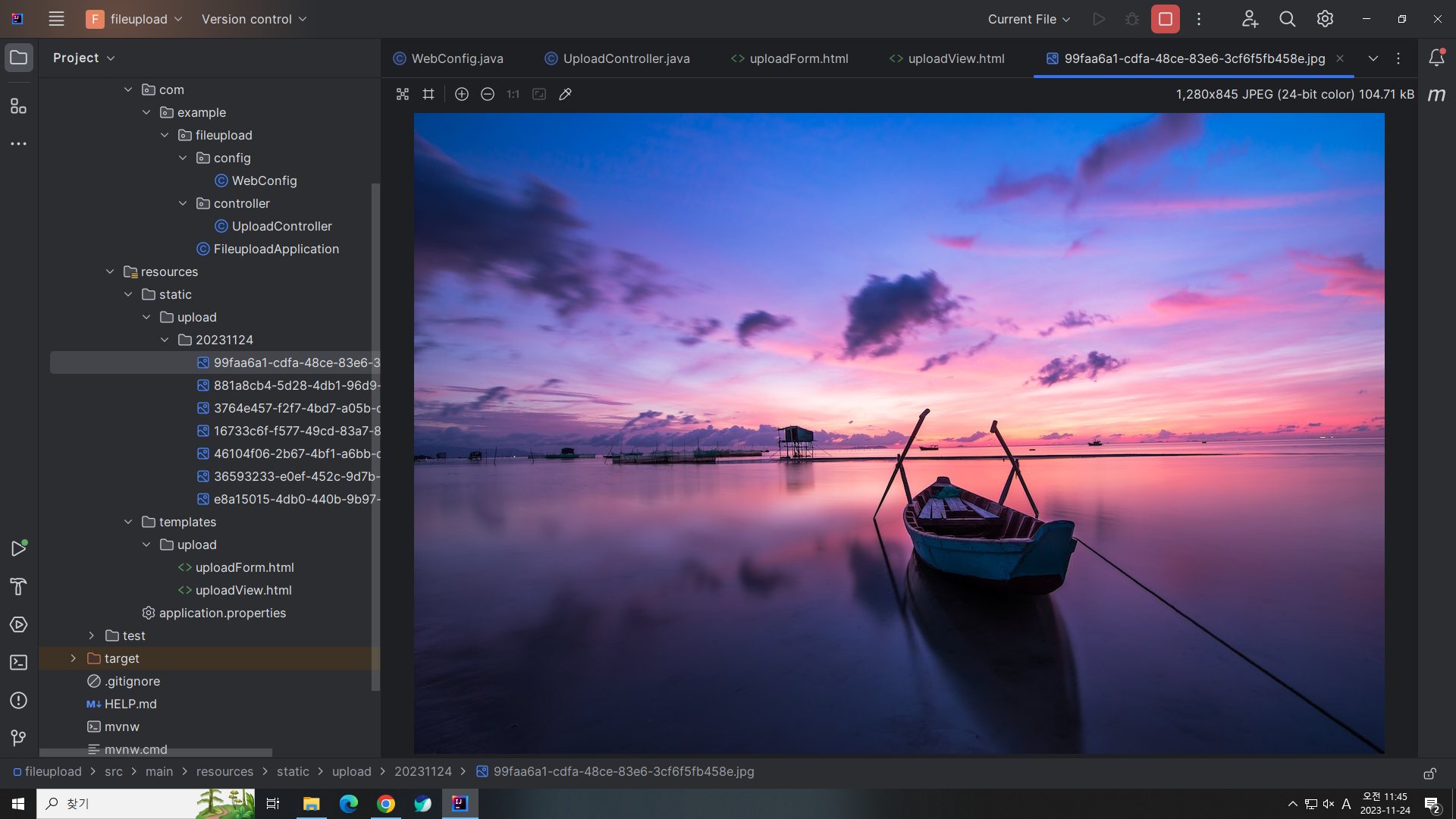Switch to the uploadForm.html tab
1456x819 pixels.
798,58
